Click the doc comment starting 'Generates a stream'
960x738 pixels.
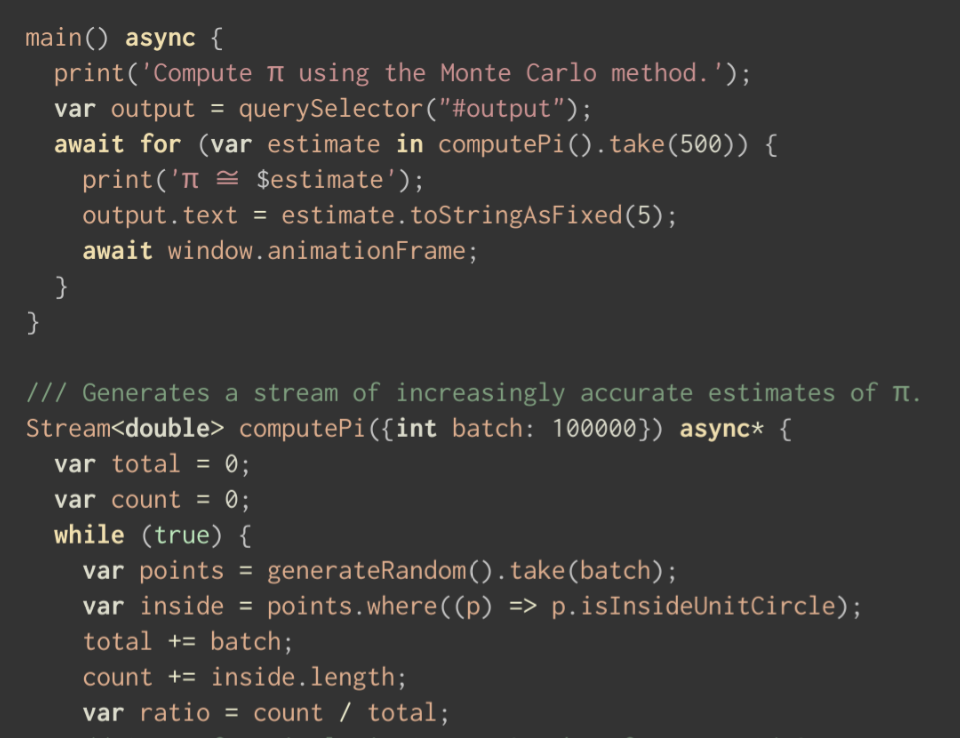472,392
